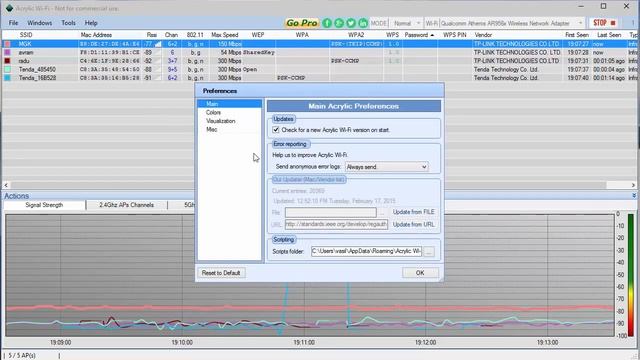Click the radu network color swatch

point(7,61)
